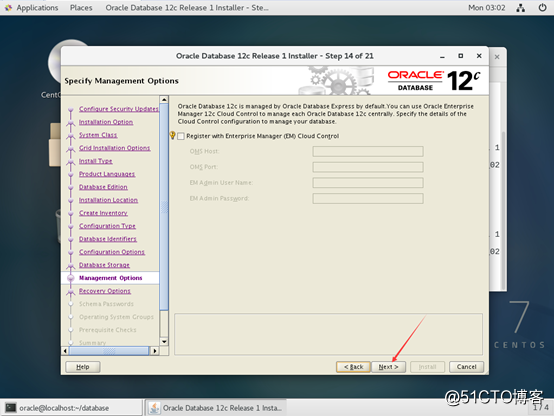Click the installer title in top panel

click(x=187, y=7)
